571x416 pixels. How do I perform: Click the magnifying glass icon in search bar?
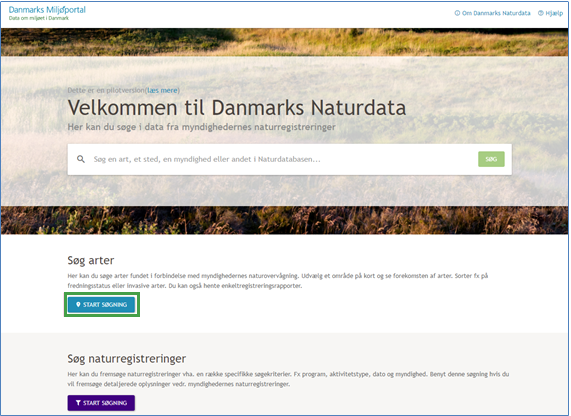(x=81, y=159)
